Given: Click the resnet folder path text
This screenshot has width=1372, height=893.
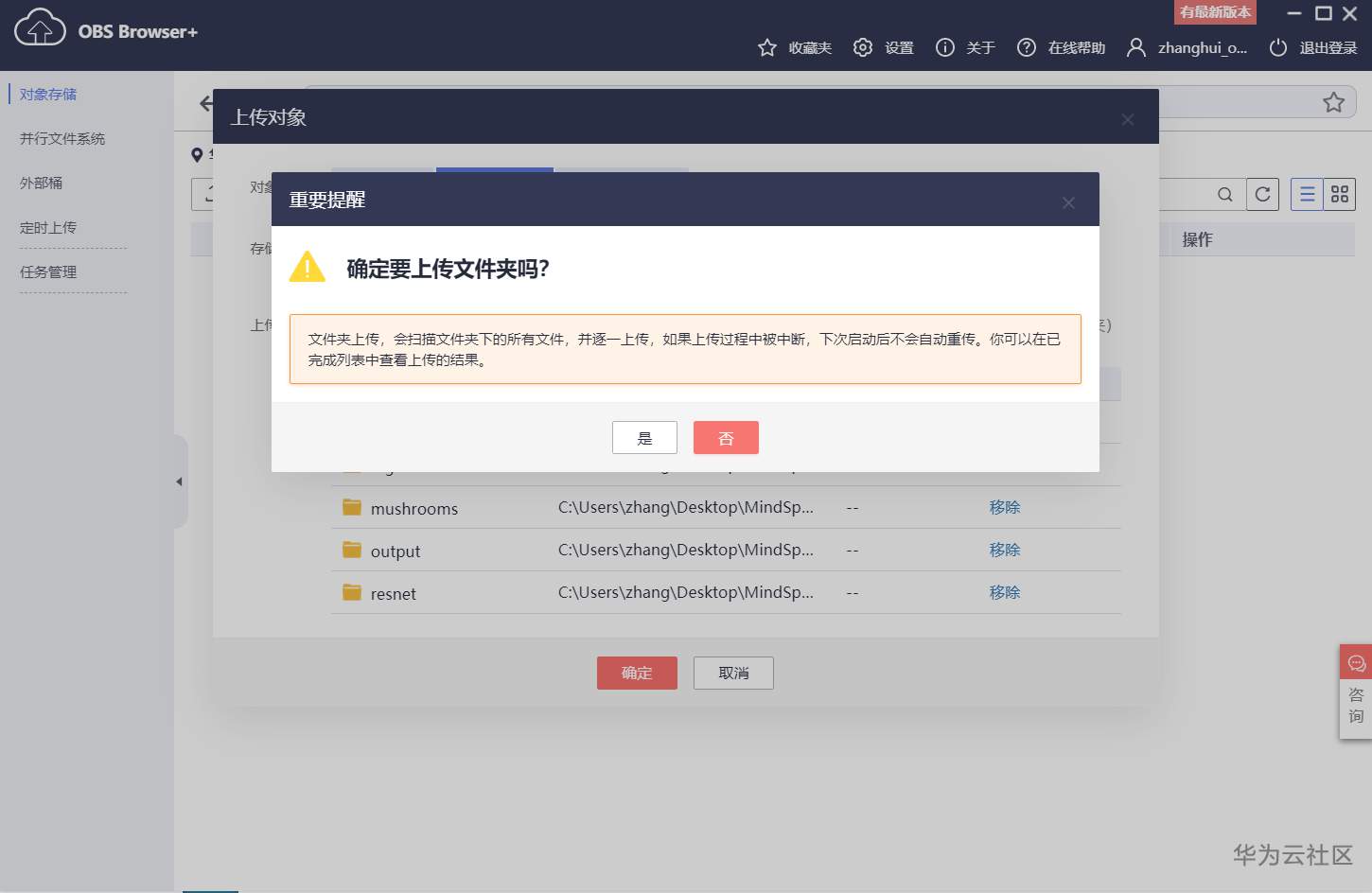Looking at the screenshot, I should click(x=686, y=592).
